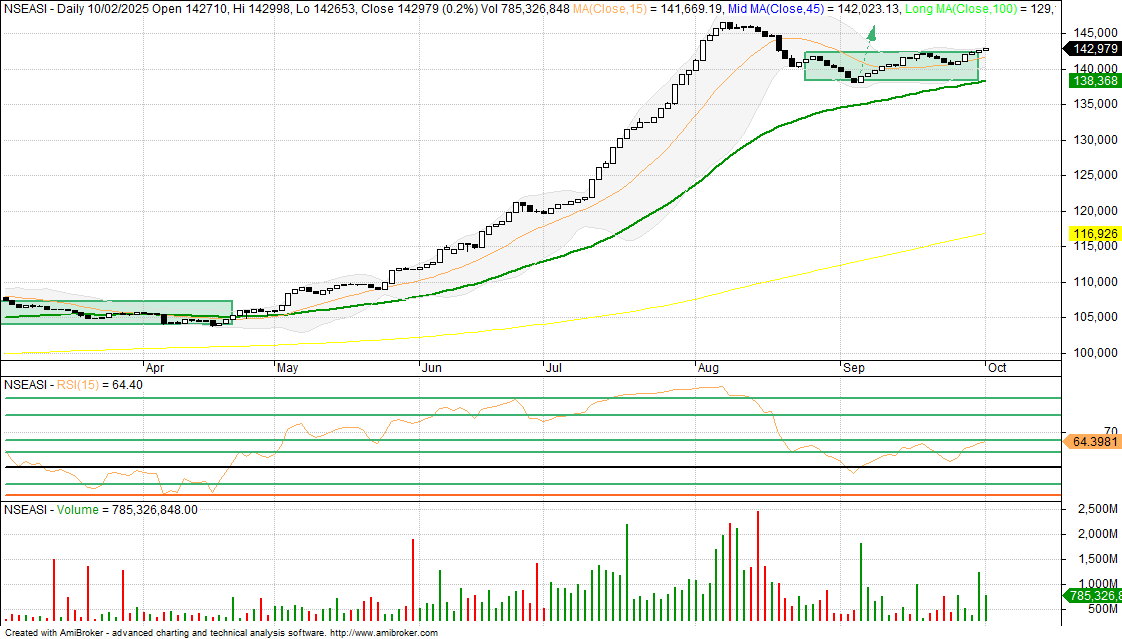Screen dimensions: 1122x639
Task: Click the 70 level label in RSI pane
Action: coord(1083,431)
